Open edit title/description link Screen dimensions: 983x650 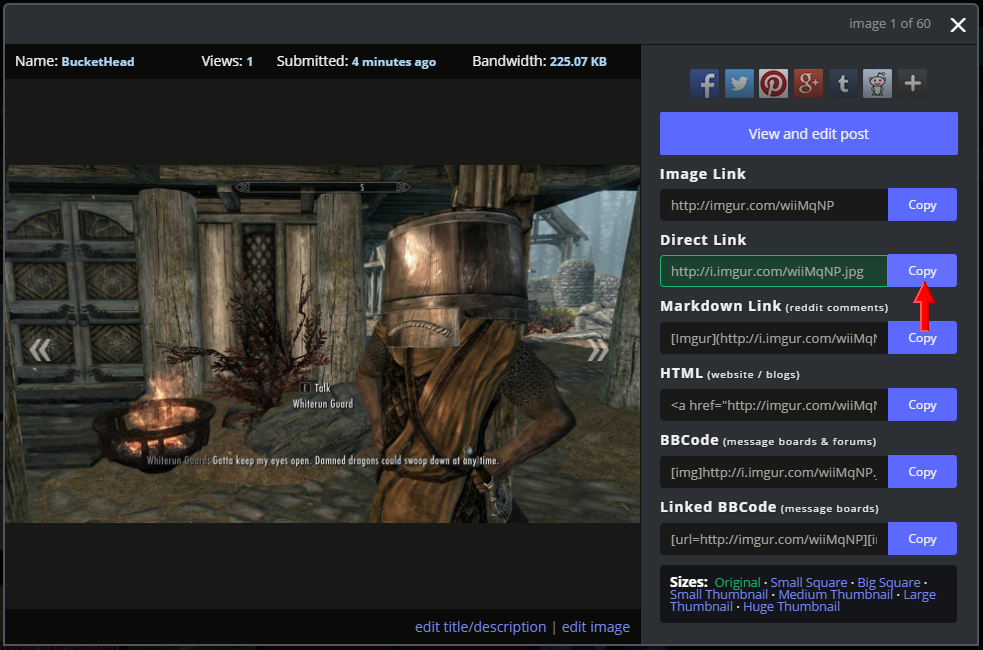click(x=480, y=627)
